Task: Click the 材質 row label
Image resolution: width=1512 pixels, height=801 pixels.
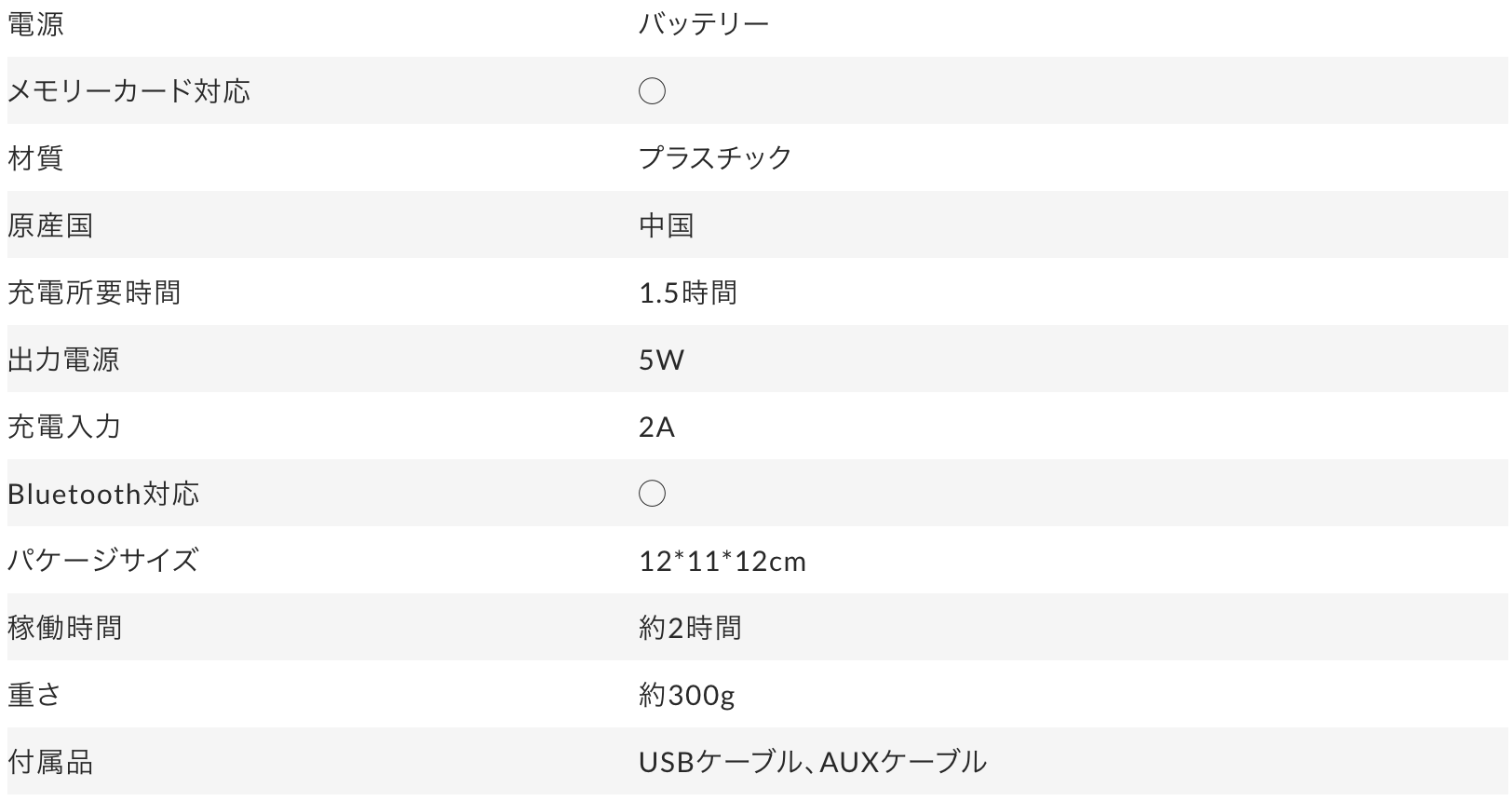Action: tap(35, 158)
